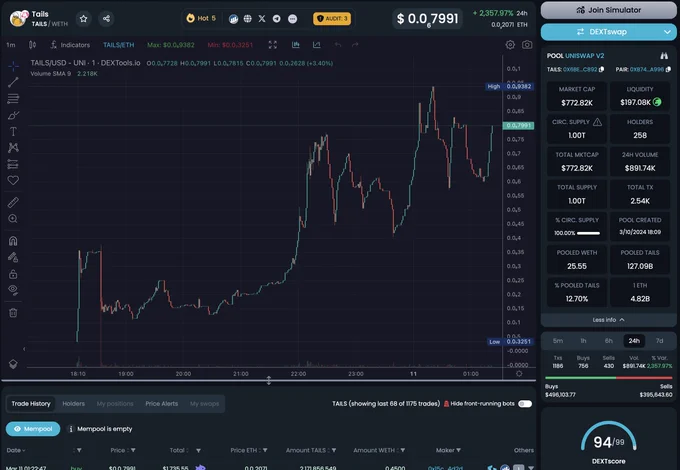This screenshot has height=470, width=680.
Task: Select the Text annotation tool
Action: (x=13, y=131)
